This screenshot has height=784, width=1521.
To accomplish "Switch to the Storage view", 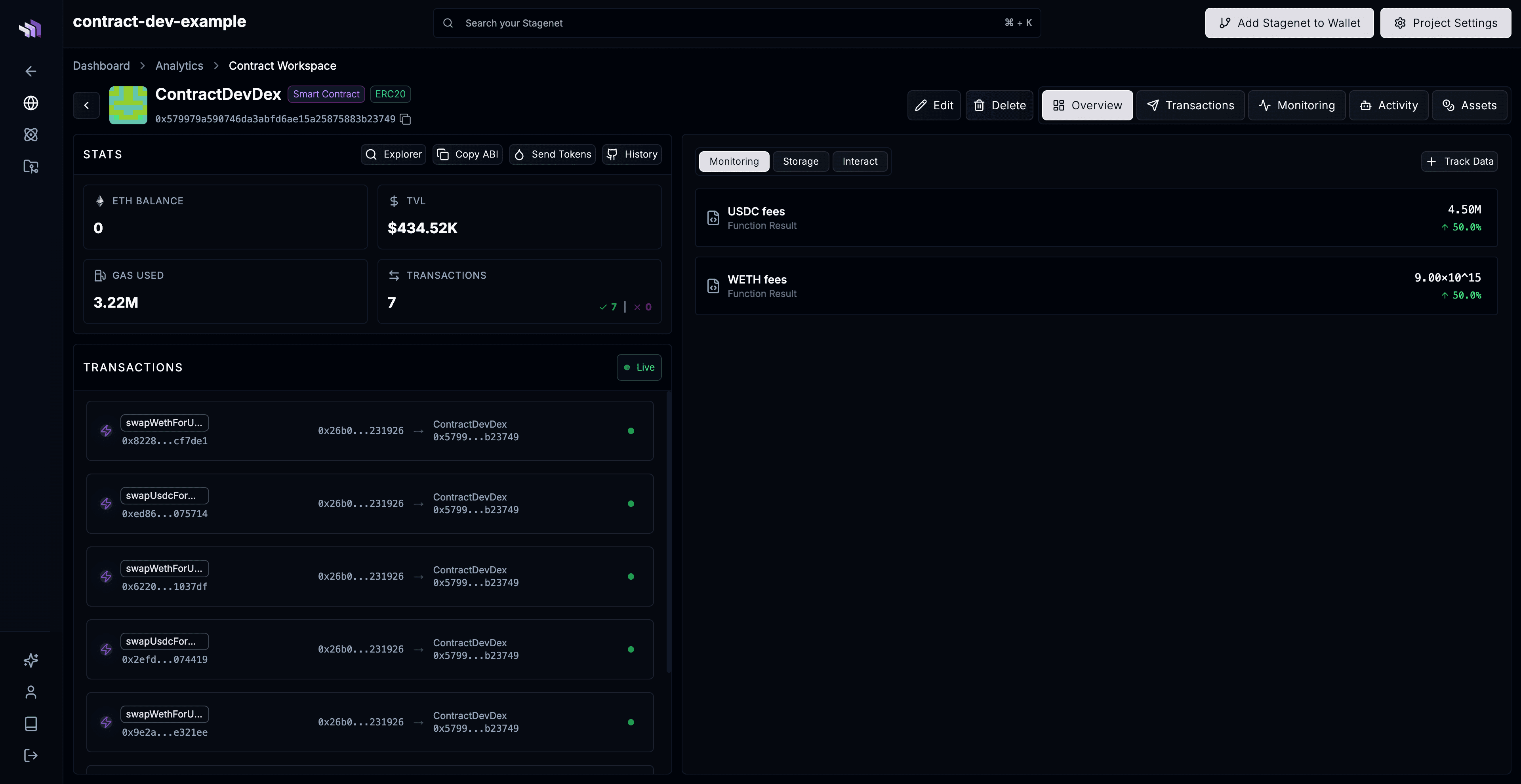I will 801,161.
